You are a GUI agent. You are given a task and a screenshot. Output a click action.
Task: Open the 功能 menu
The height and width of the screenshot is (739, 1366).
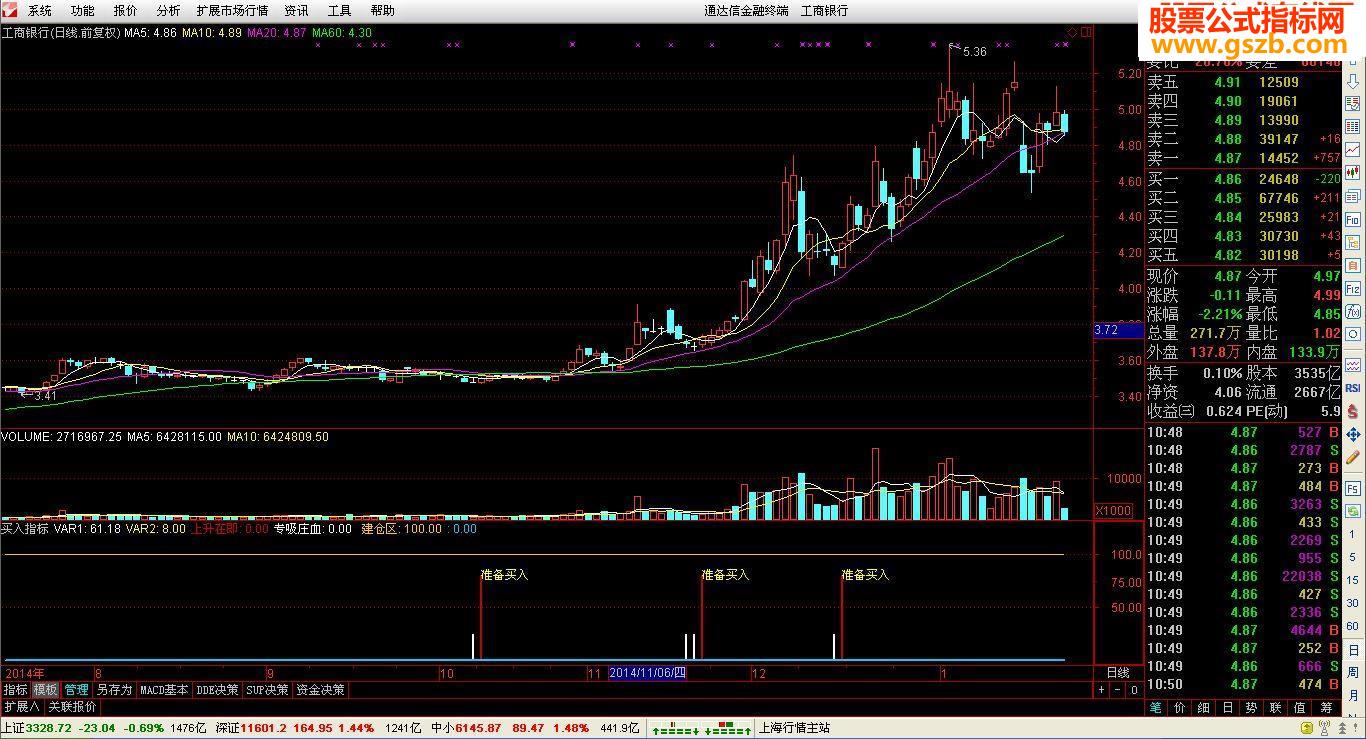[83, 11]
